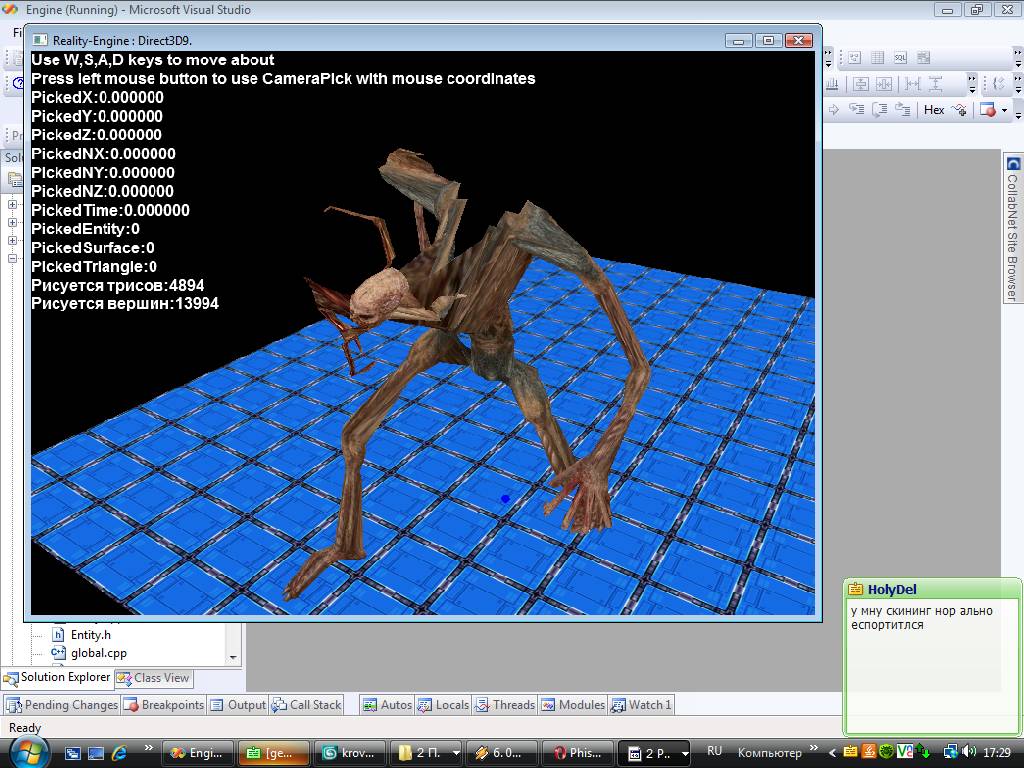The image size is (1024, 768).
Task: Switch input language using RU indicator
Action: point(714,751)
